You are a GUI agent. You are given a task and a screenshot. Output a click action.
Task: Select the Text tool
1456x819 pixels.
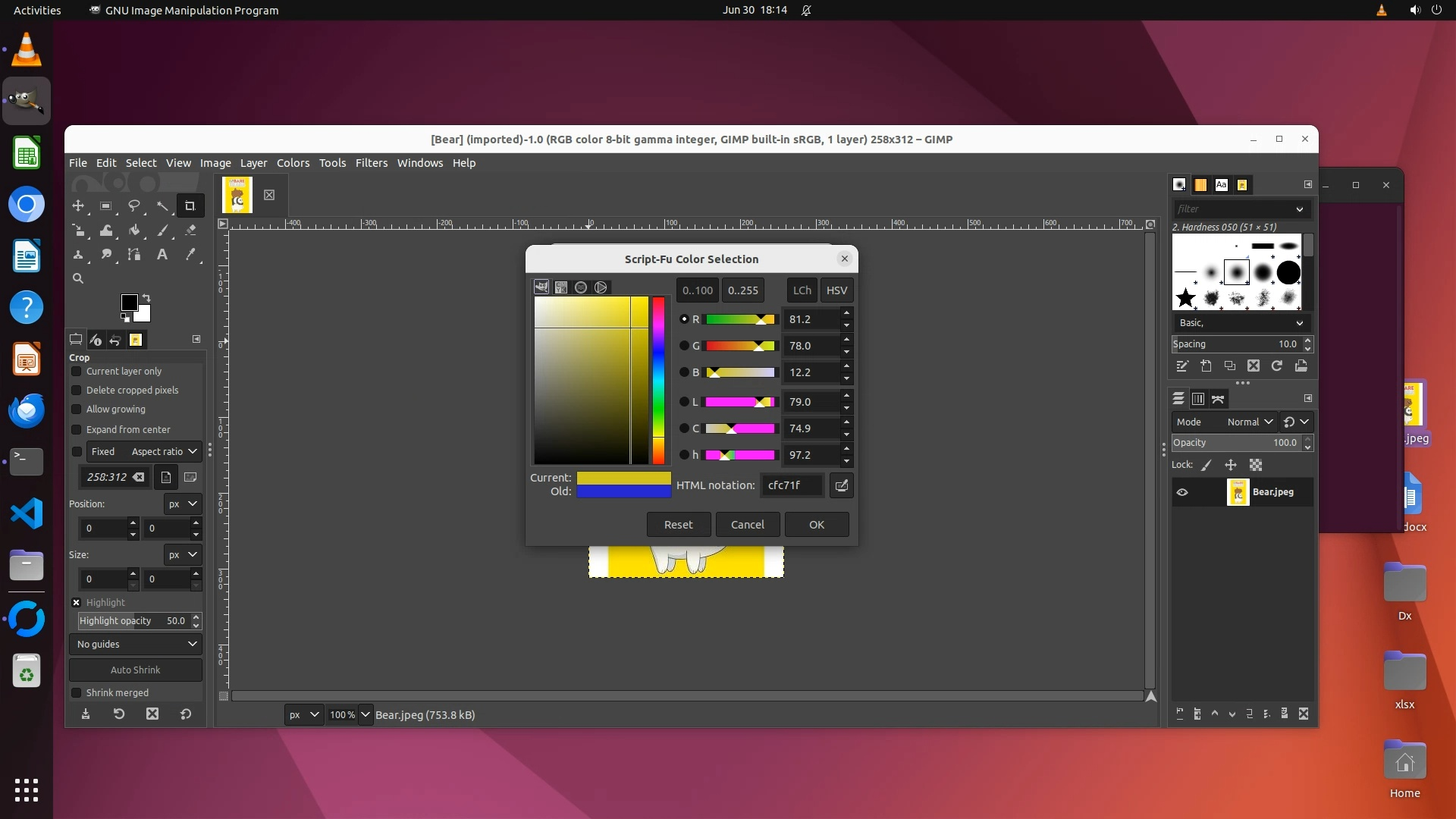pos(162,255)
